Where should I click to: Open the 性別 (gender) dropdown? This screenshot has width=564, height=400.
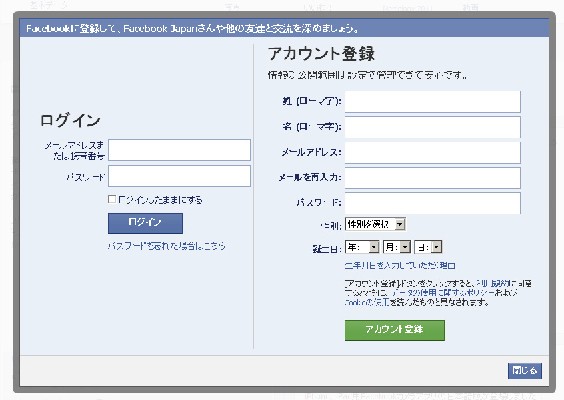[375, 224]
